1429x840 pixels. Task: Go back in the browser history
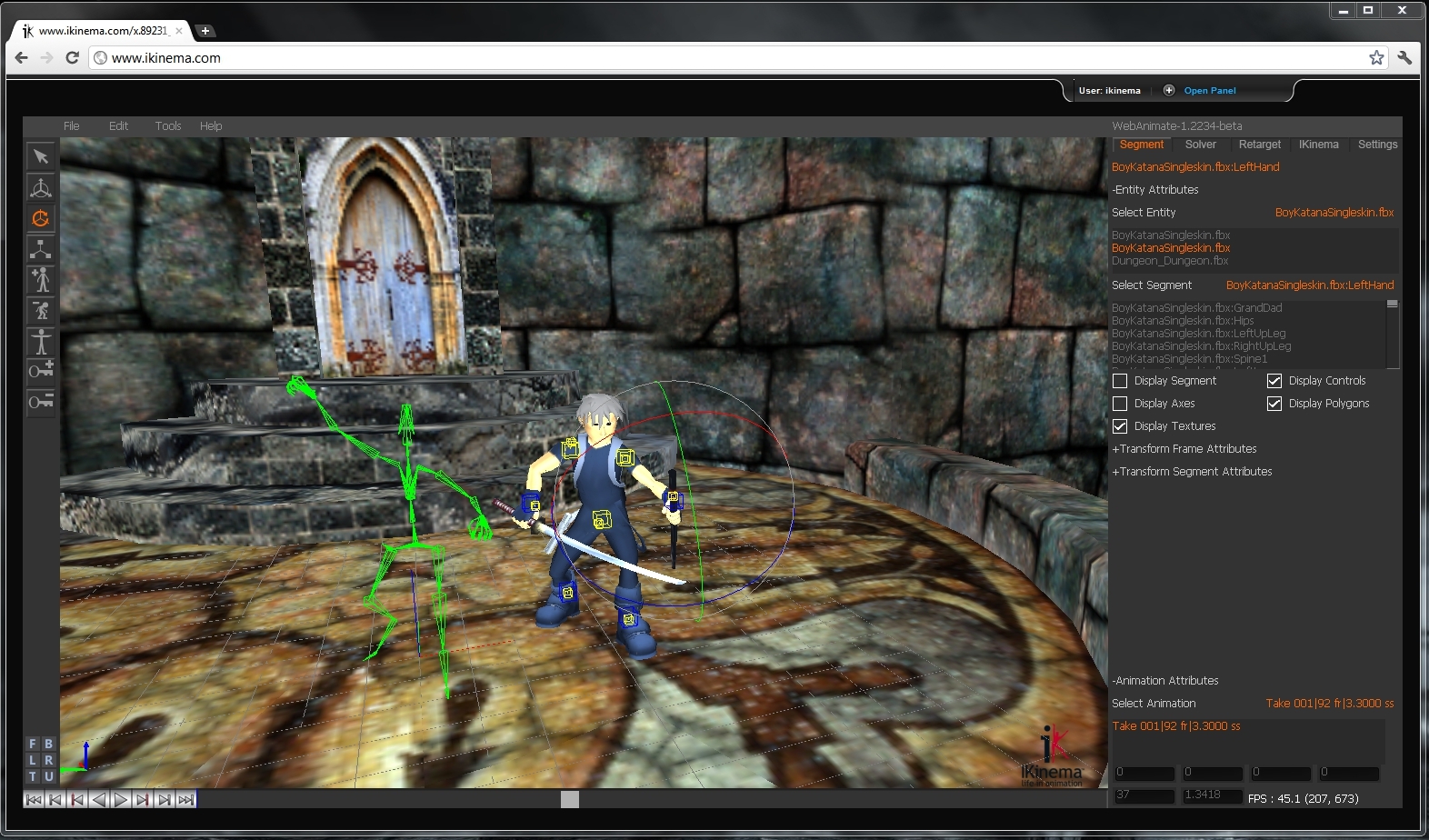[x=22, y=58]
